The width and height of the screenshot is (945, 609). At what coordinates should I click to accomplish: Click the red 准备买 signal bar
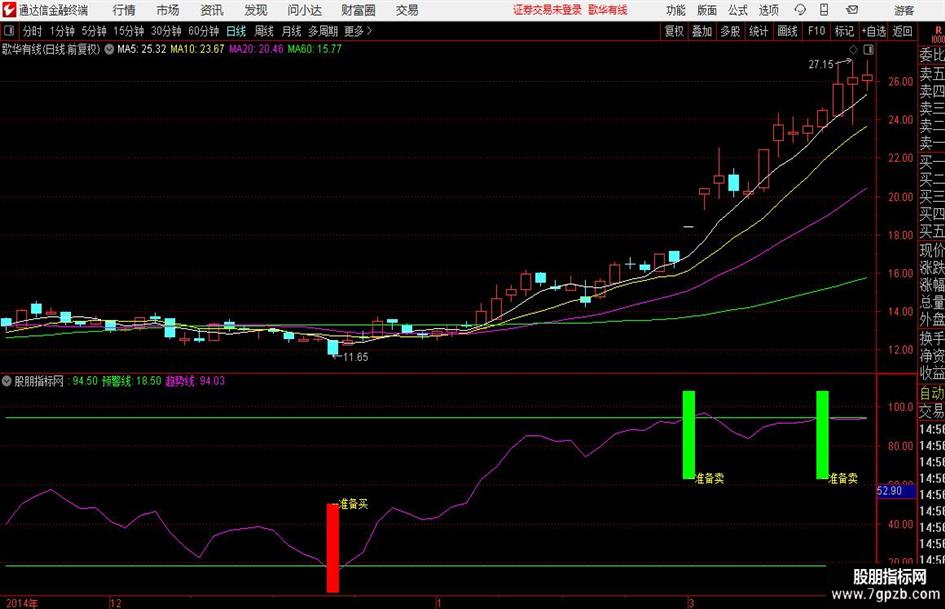coord(333,547)
